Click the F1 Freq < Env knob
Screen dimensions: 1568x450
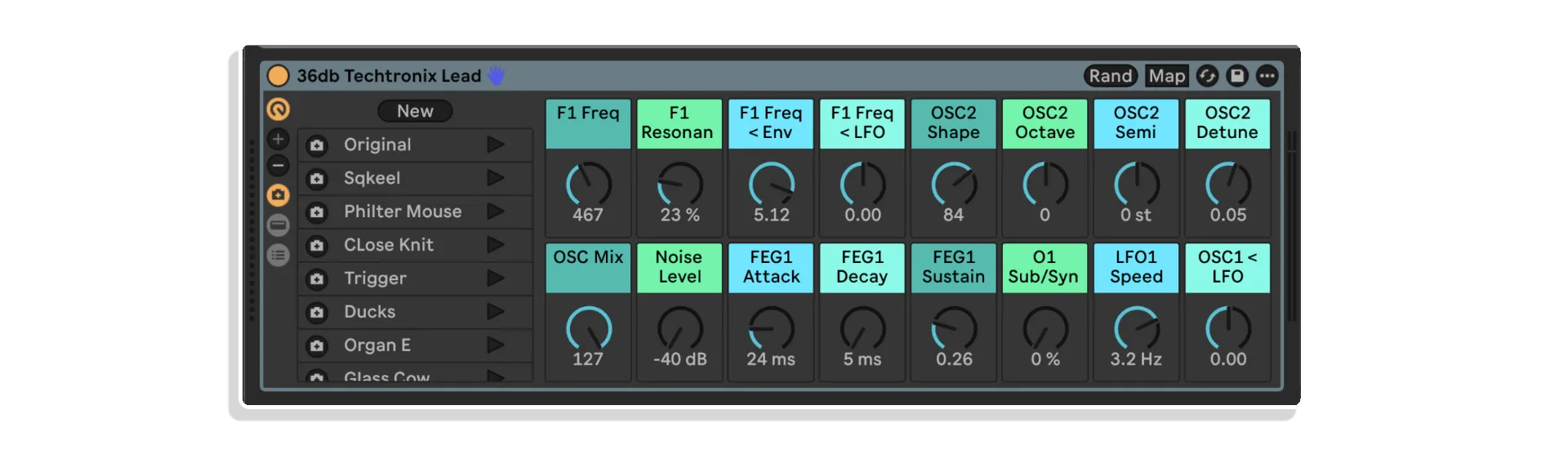pos(772,184)
